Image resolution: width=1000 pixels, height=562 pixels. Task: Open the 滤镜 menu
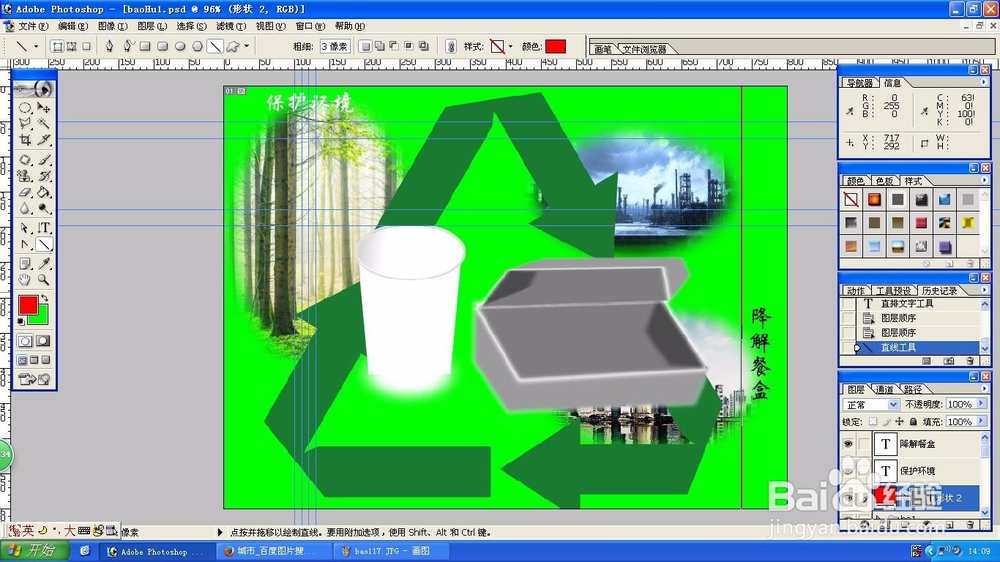[230, 26]
